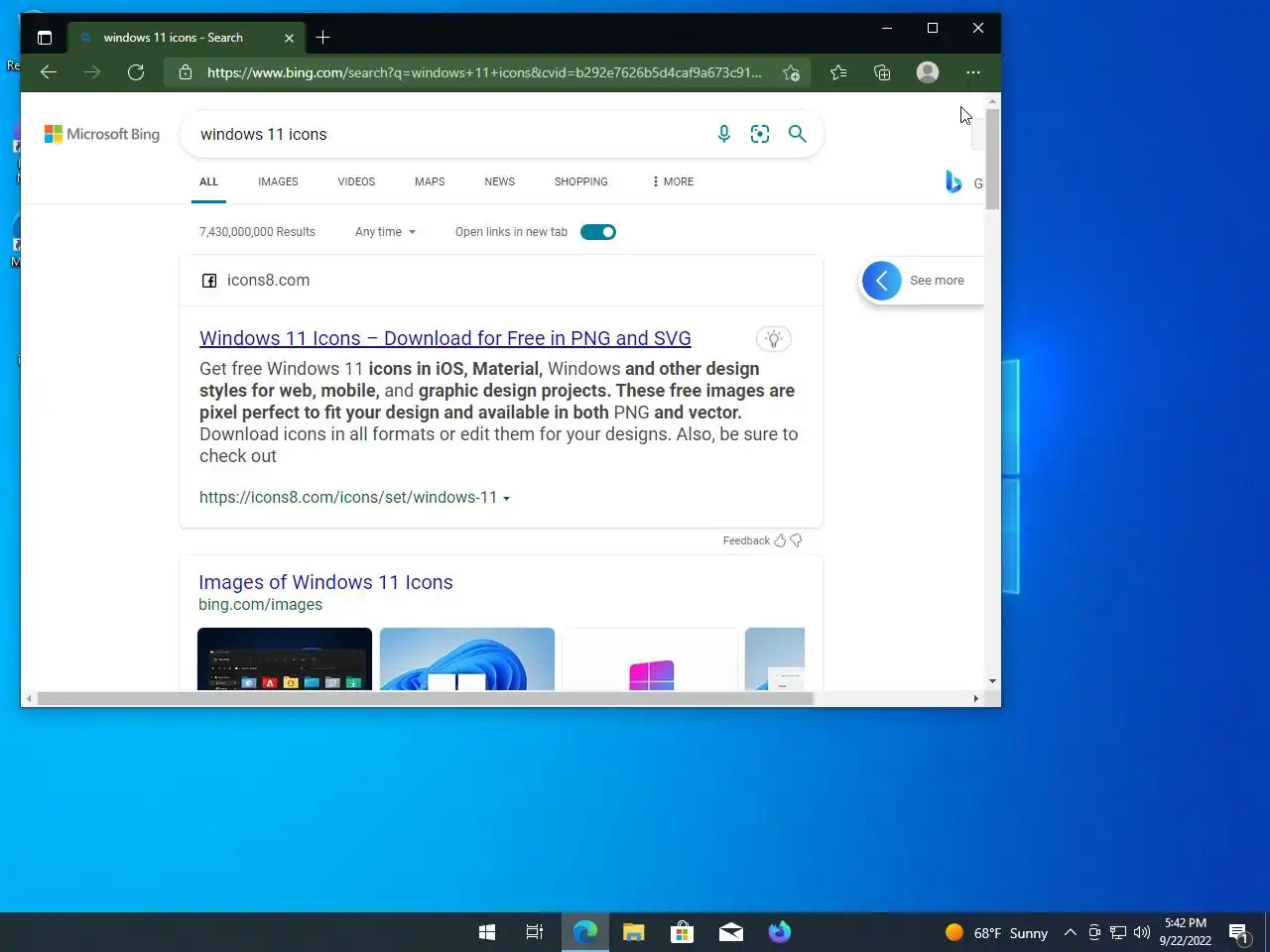Open the tab actions menu
Image resolution: width=1270 pixels, height=952 pixels.
[x=45, y=38]
